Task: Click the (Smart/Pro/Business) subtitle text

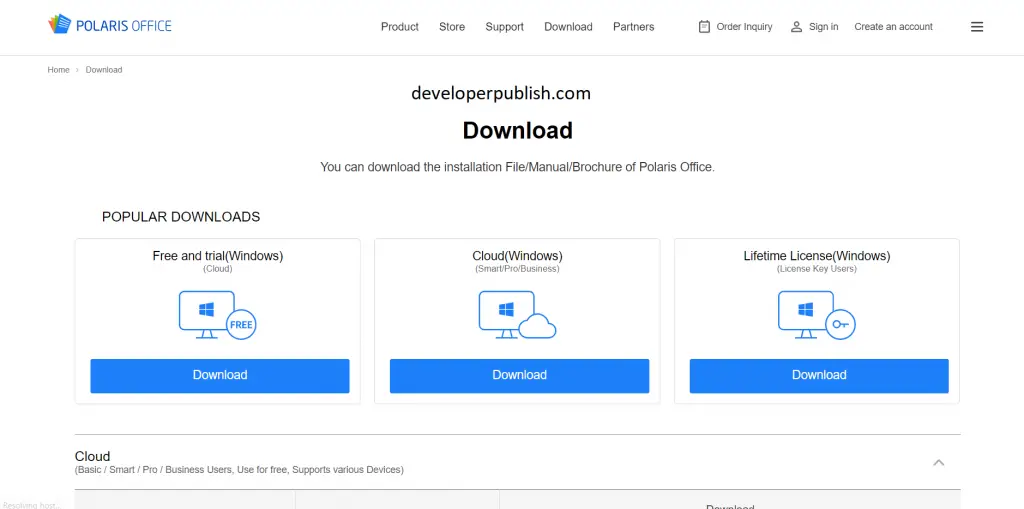Action: click(517, 269)
